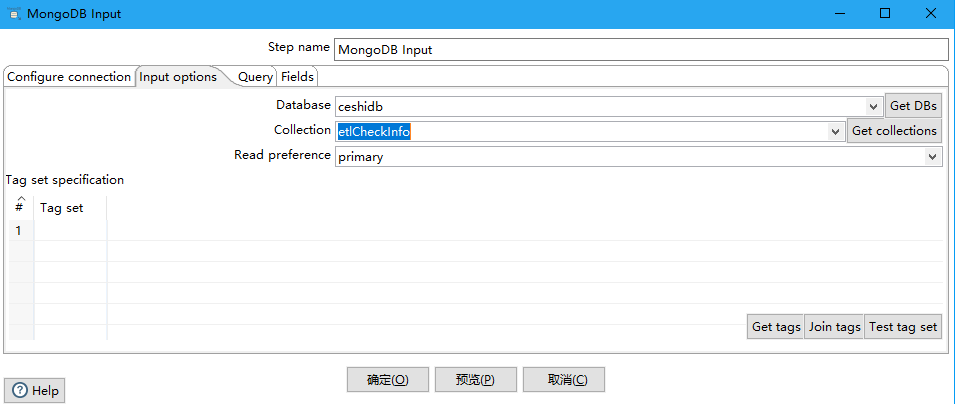The width and height of the screenshot is (955, 404).
Task: Open the Query tab
Action: pos(255,77)
